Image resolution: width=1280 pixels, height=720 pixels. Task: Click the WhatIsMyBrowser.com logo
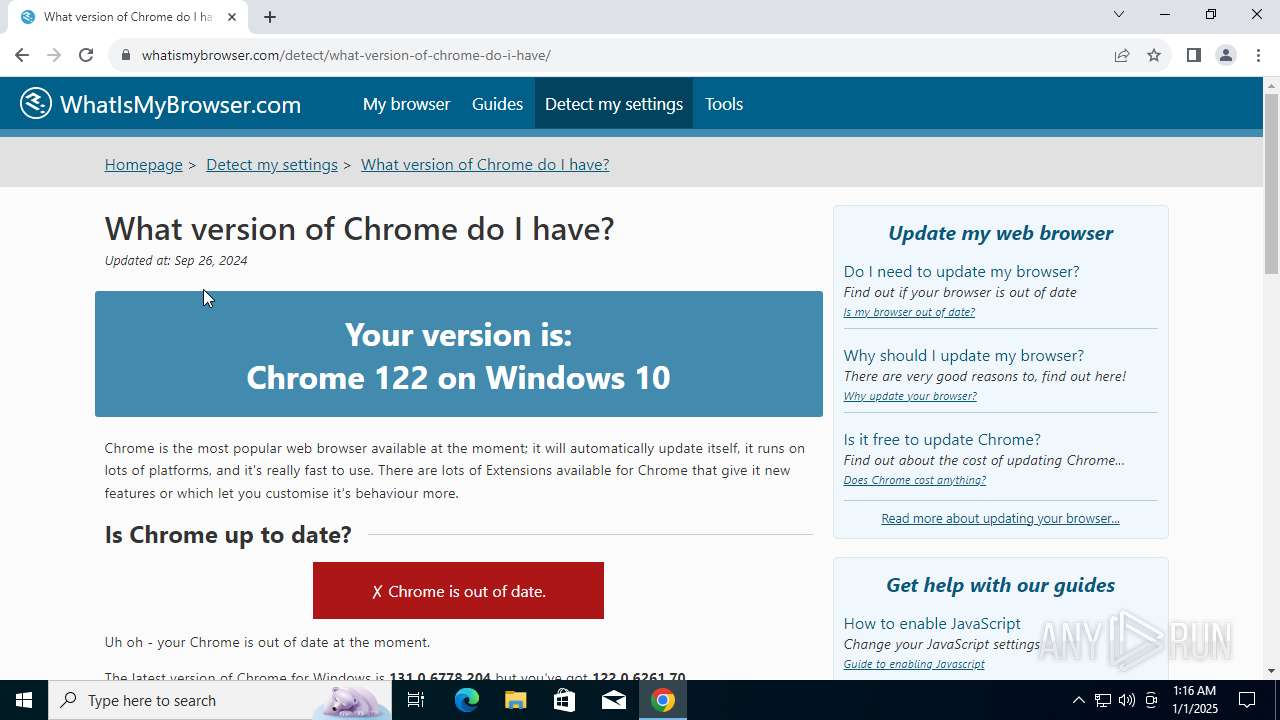pyautogui.click(x=160, y=104)
